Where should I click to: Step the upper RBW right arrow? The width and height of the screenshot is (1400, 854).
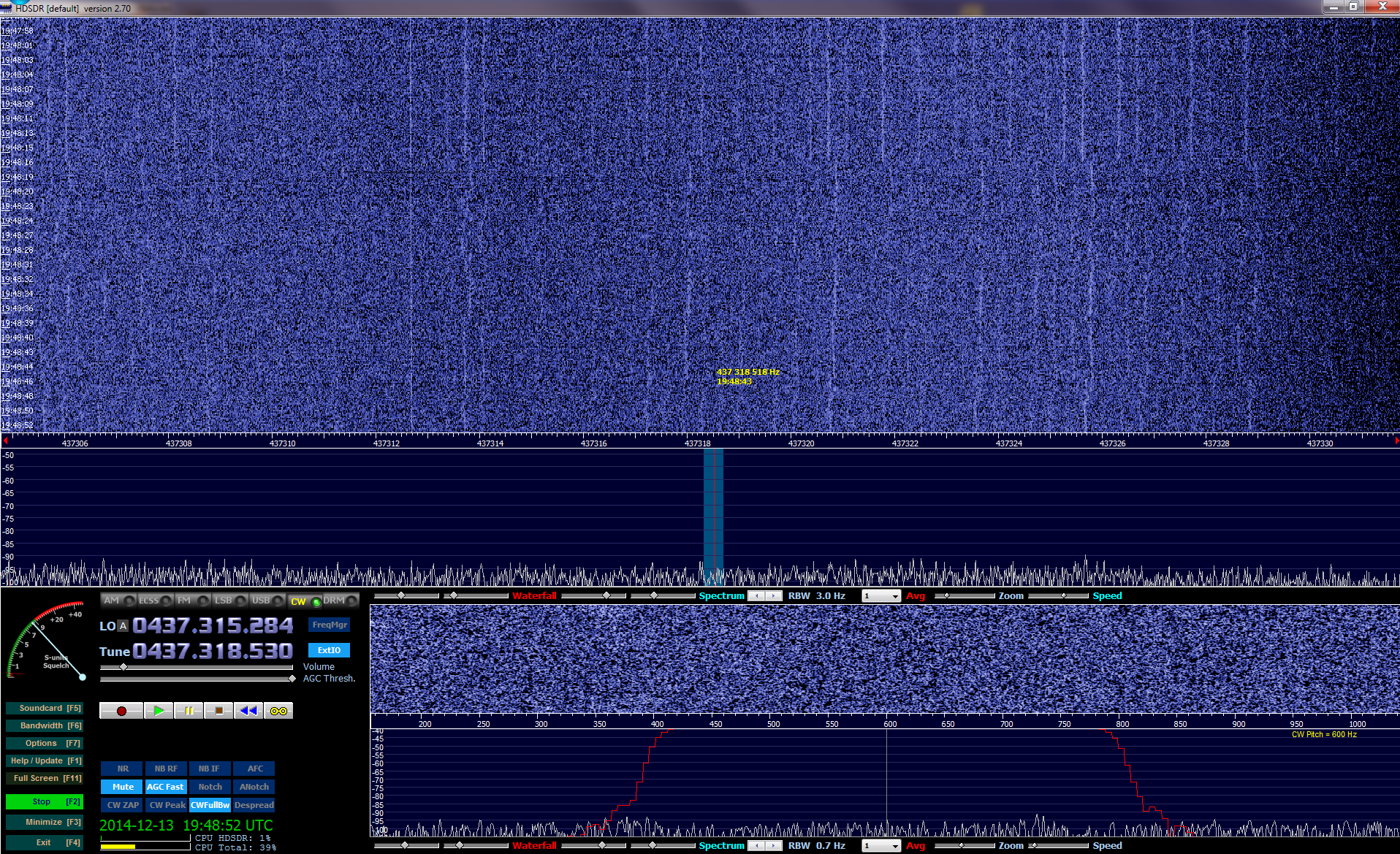pos(773,596)
